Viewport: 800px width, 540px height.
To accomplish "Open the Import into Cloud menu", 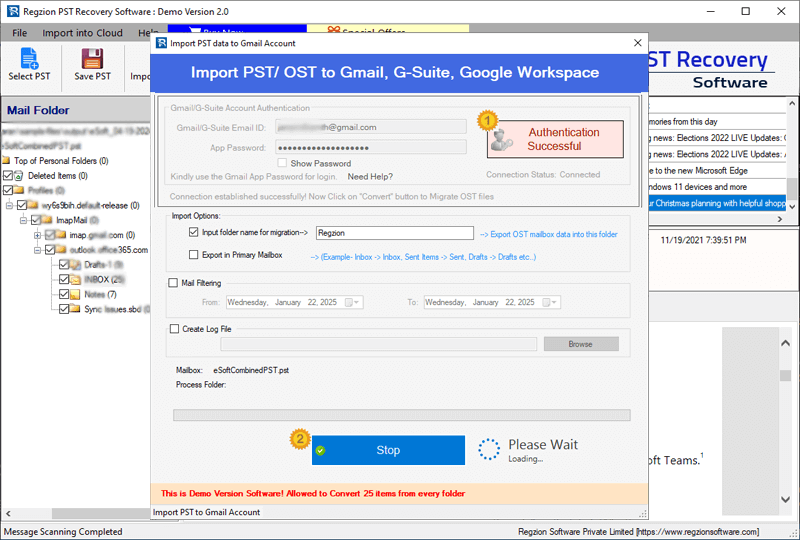I will (82, 33).
